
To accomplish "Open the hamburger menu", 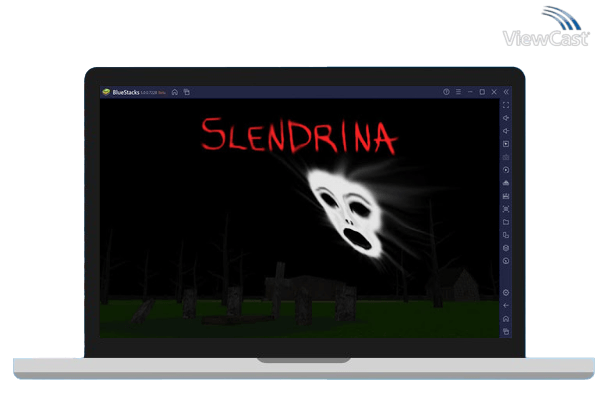I will click(458, 92).
